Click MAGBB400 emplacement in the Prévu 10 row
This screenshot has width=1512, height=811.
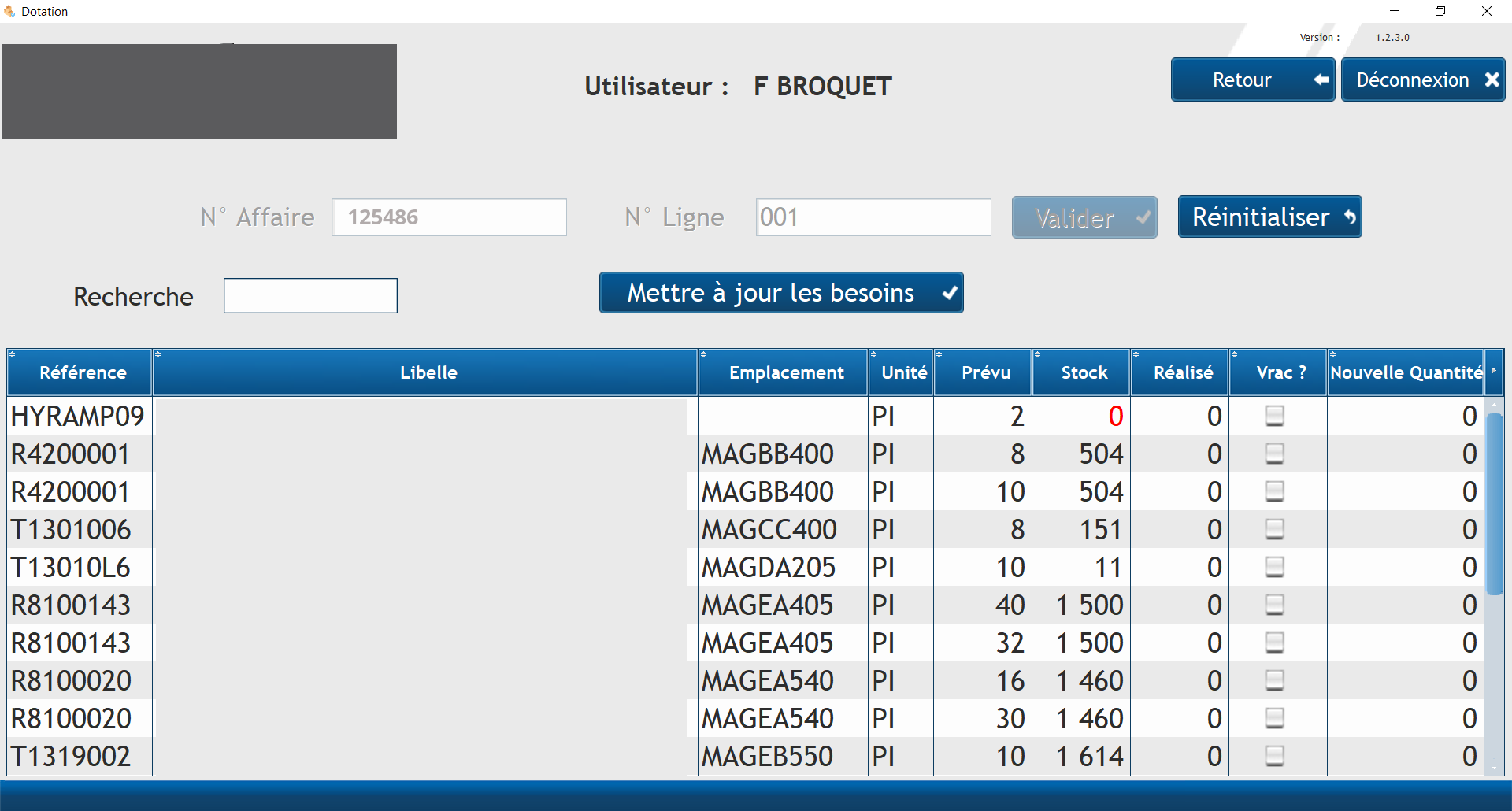[x=784, y=491]
